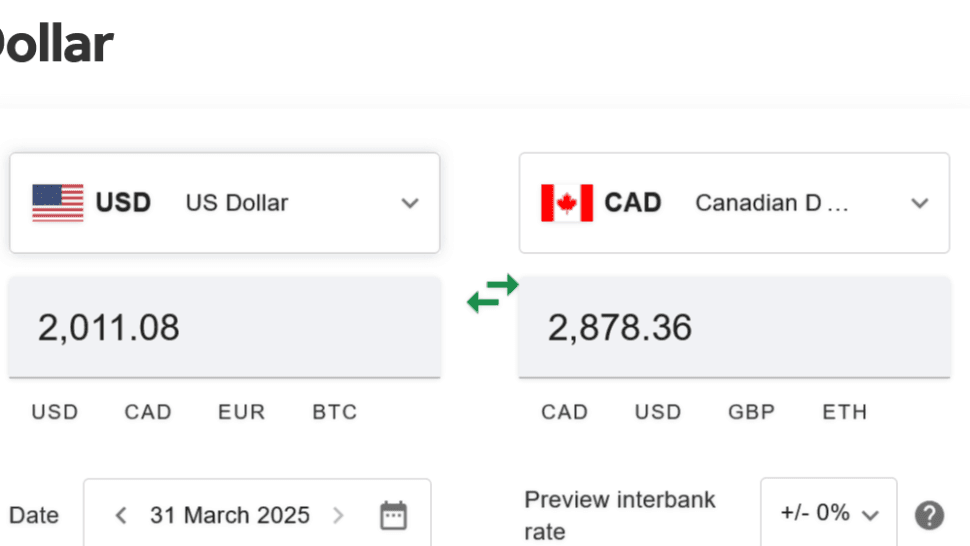
Task: Open the +/- 0% interbank rate dropdown
Action: (x=829, y=514)
